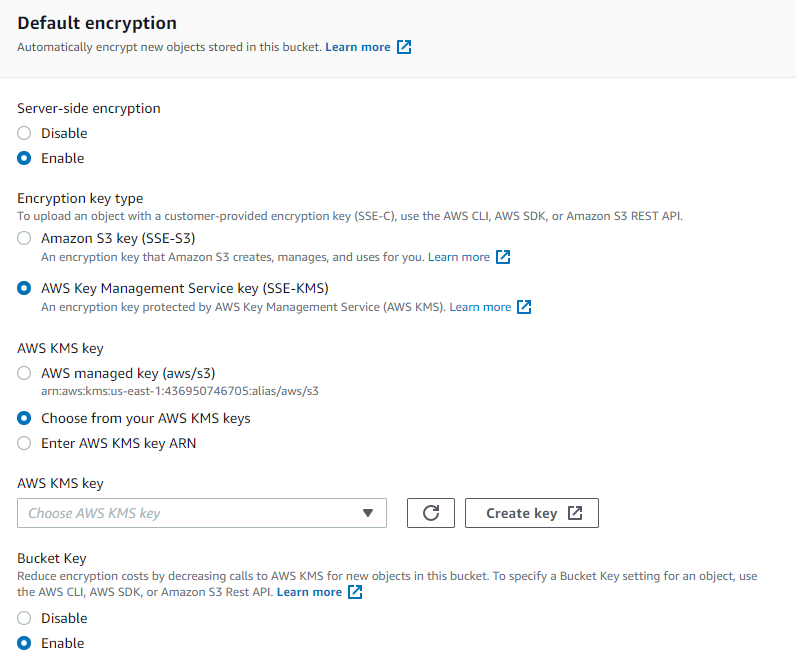Select Enable radio under Bucket Key

point(24,643)
